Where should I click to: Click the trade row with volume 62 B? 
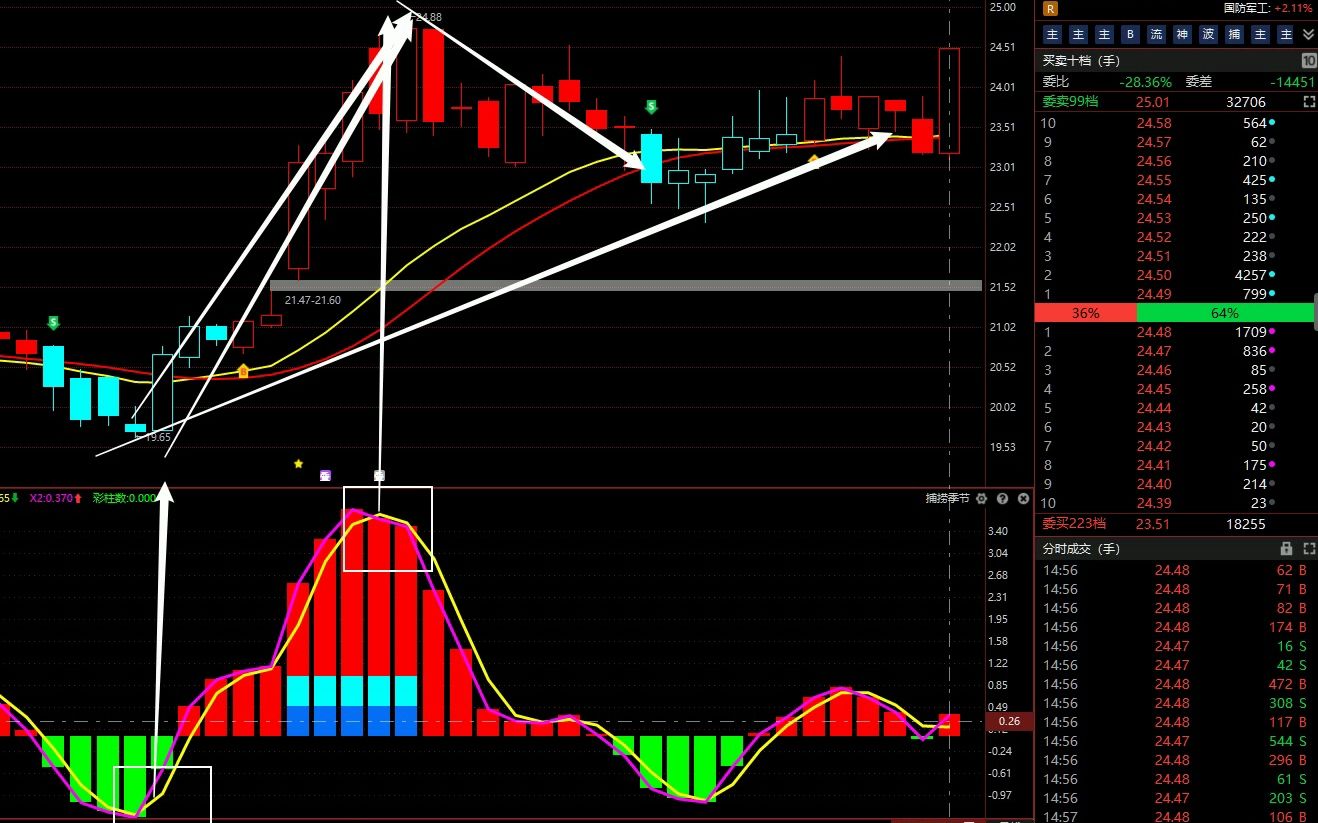click(x=1176, y=570)
